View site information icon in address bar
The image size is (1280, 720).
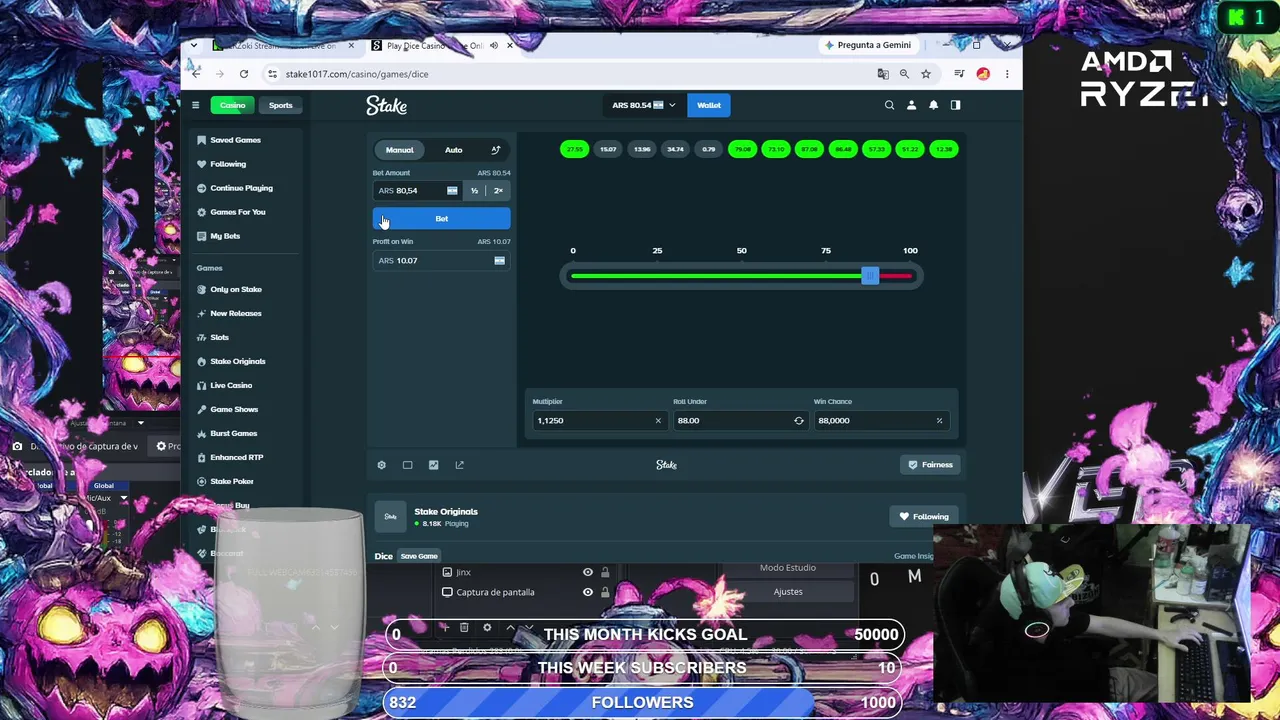(x=272, y=74)
